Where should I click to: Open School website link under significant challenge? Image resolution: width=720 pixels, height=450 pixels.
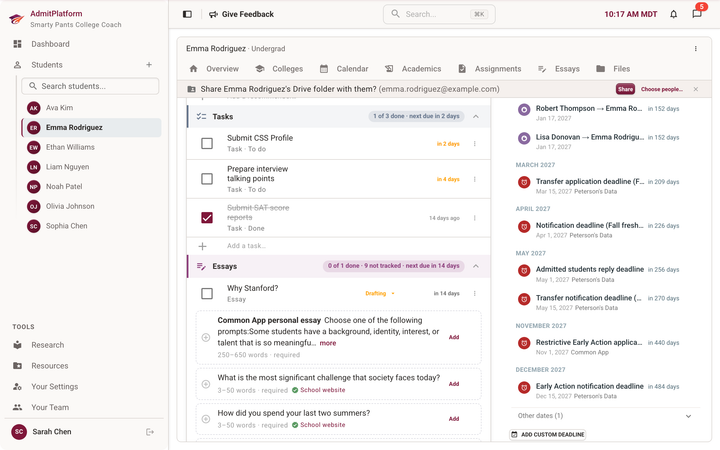pos(322,390)
